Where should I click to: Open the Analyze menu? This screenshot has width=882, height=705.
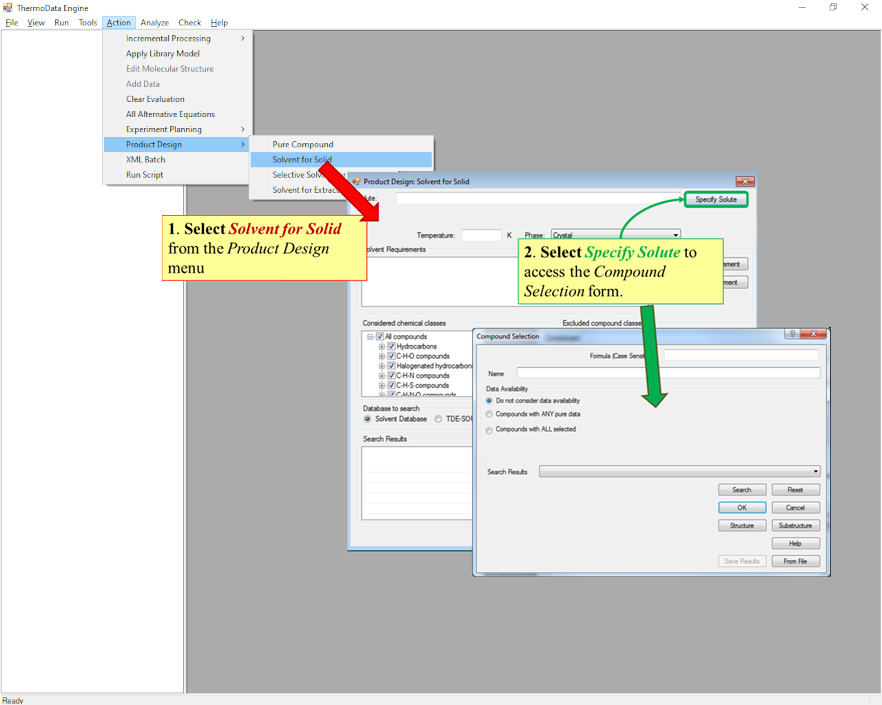click(155, 23)
